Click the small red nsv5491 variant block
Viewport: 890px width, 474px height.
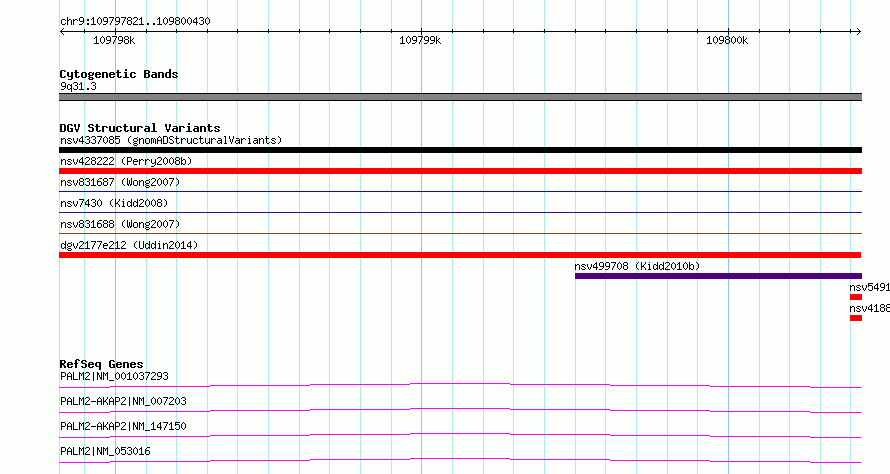coord(856,297)
